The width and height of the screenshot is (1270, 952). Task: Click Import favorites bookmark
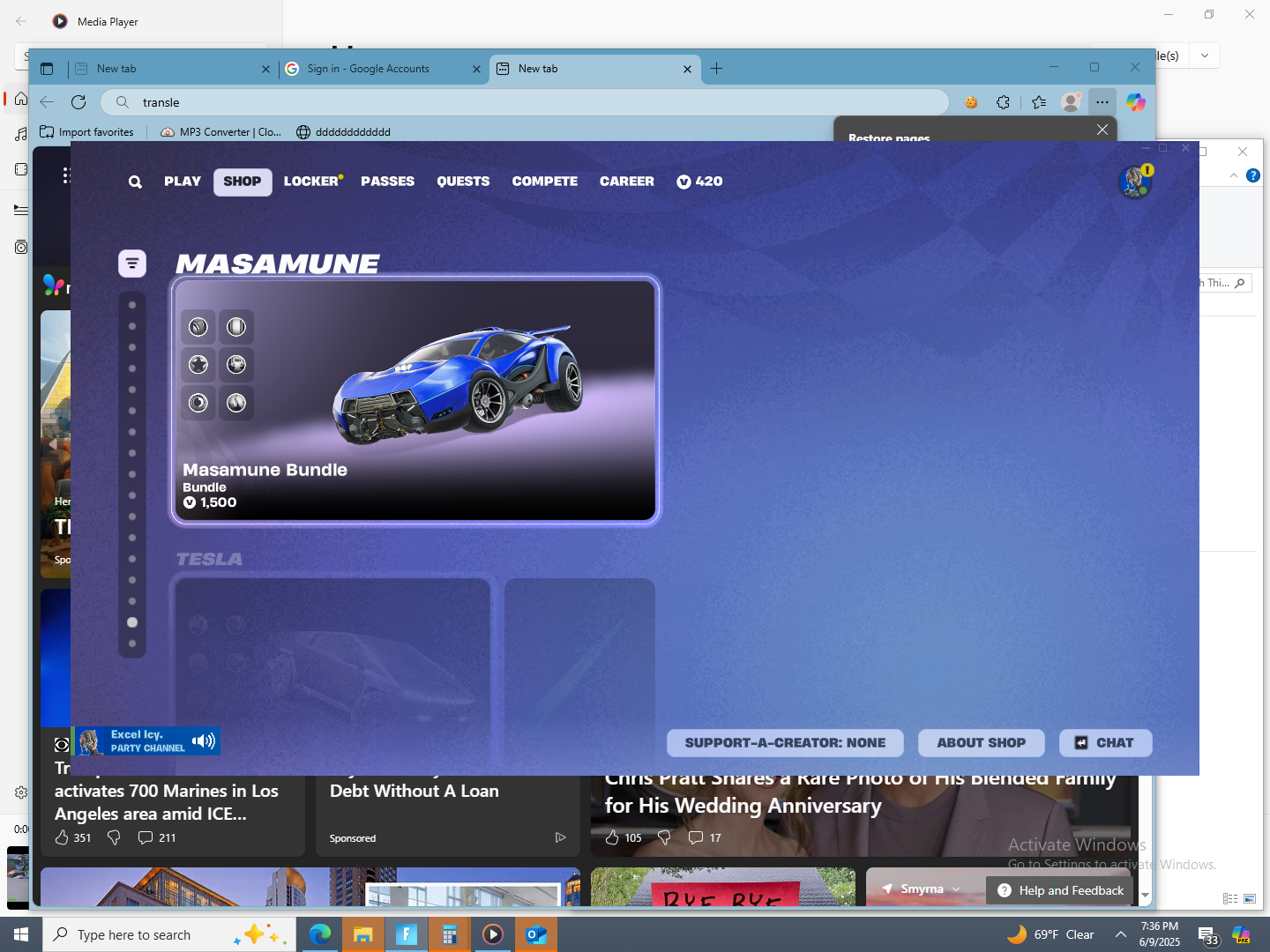click(86, 132)
